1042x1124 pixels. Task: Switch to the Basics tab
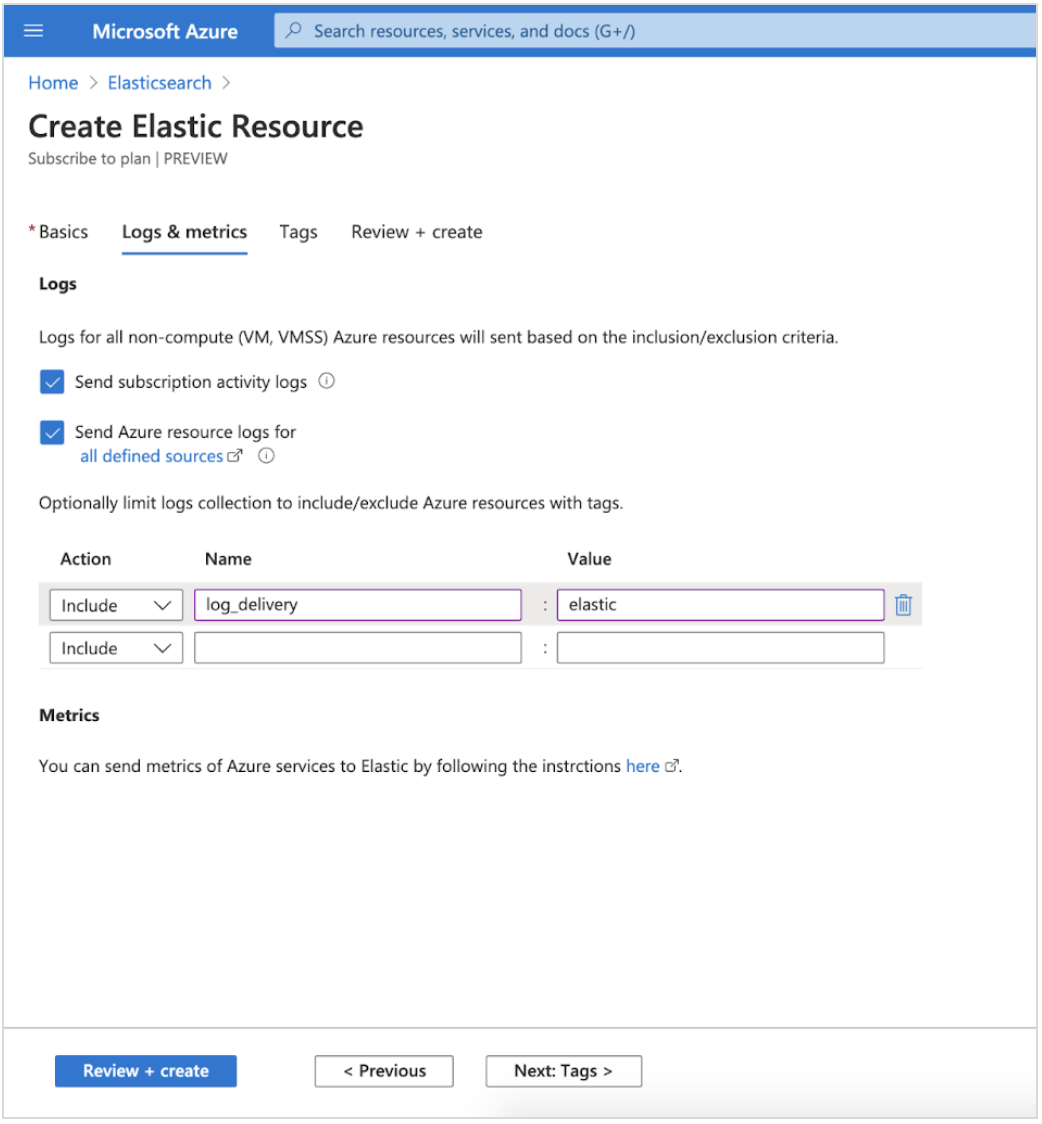click(x=63, y=232)
